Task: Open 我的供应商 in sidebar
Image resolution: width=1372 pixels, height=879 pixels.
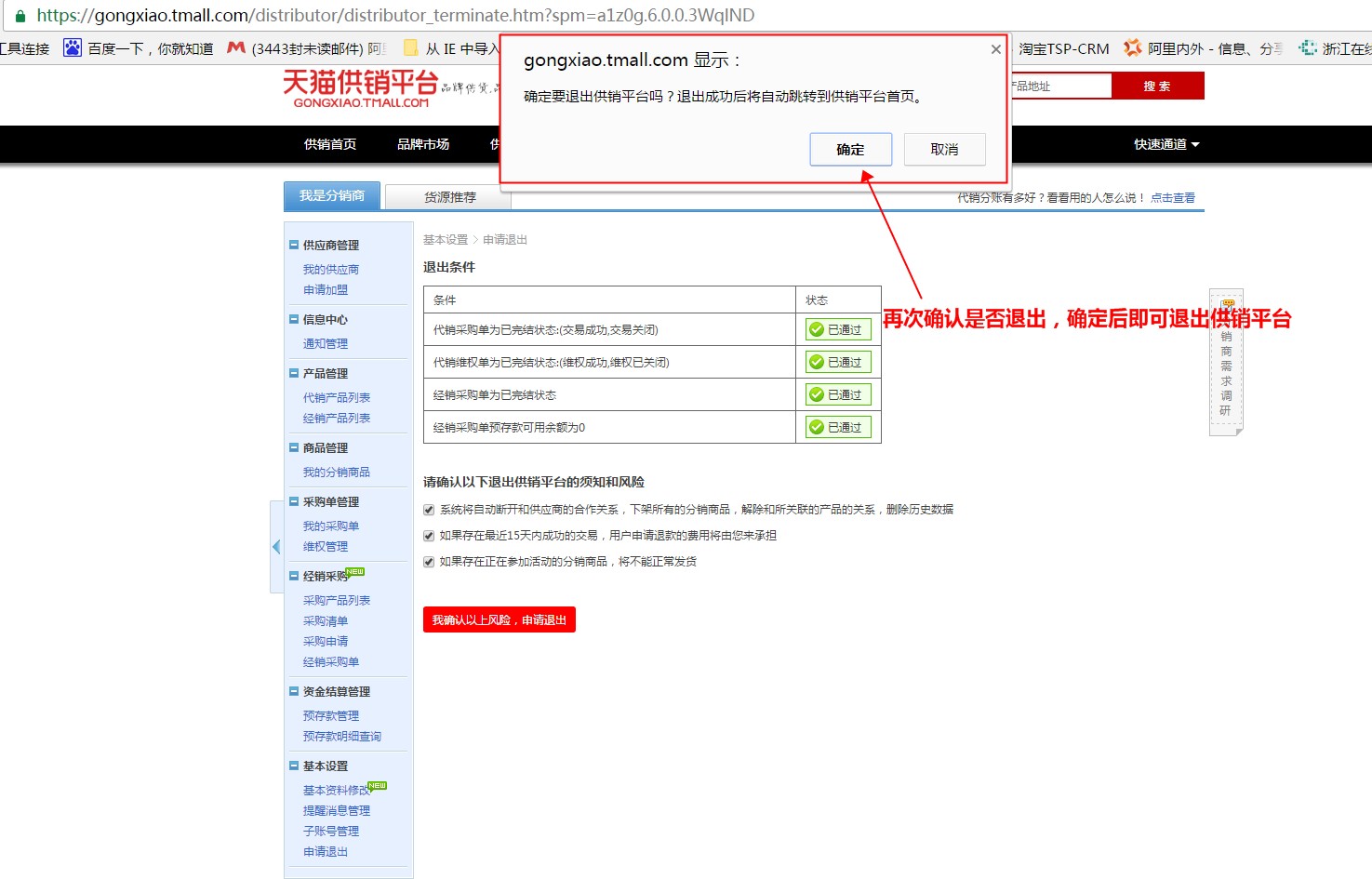Action: (330, 269)
